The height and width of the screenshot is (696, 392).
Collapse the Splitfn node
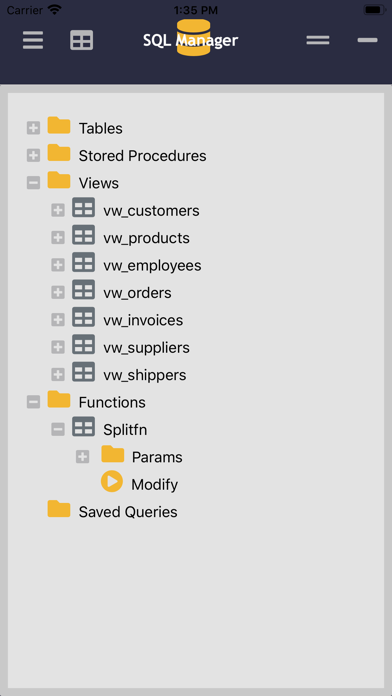pos(58,429)
